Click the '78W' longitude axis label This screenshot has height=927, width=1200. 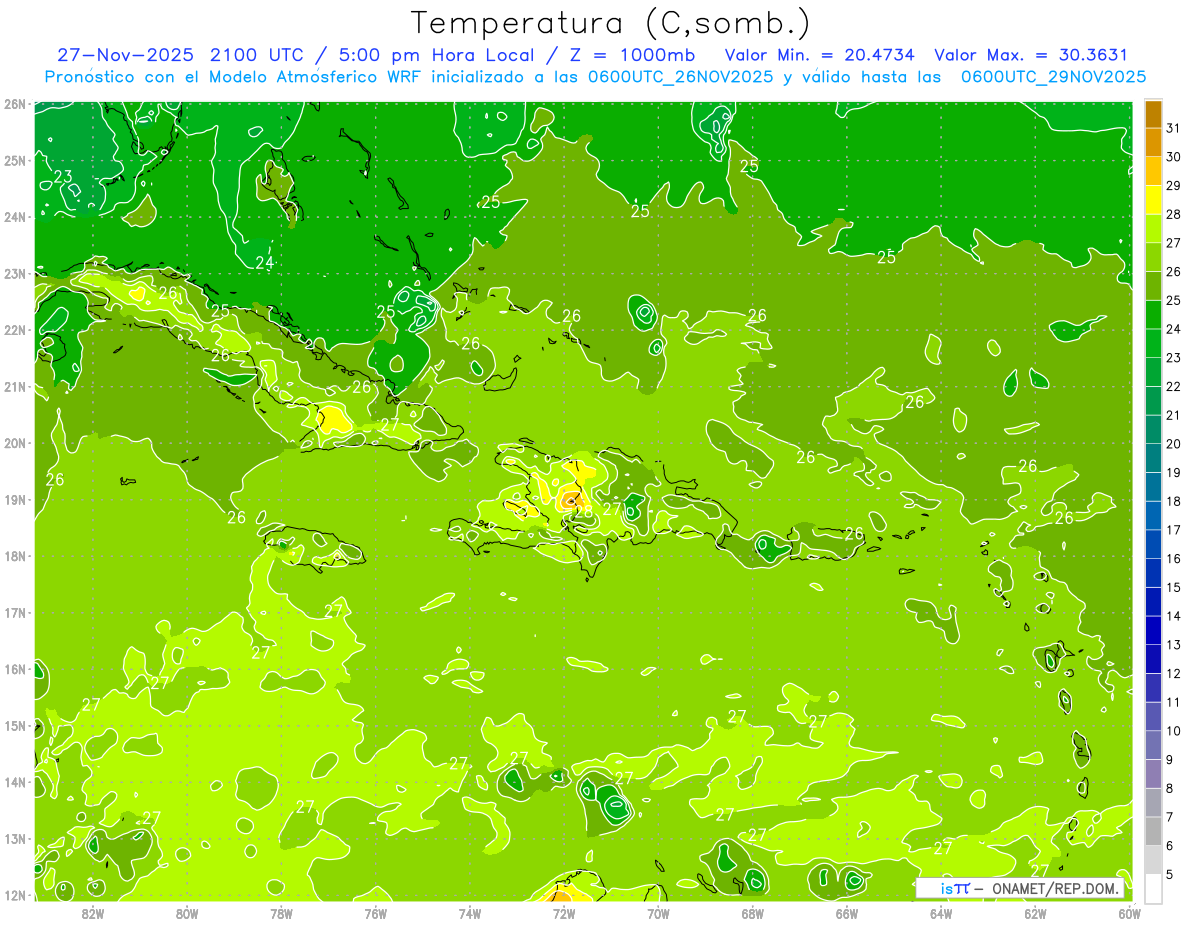281,912
